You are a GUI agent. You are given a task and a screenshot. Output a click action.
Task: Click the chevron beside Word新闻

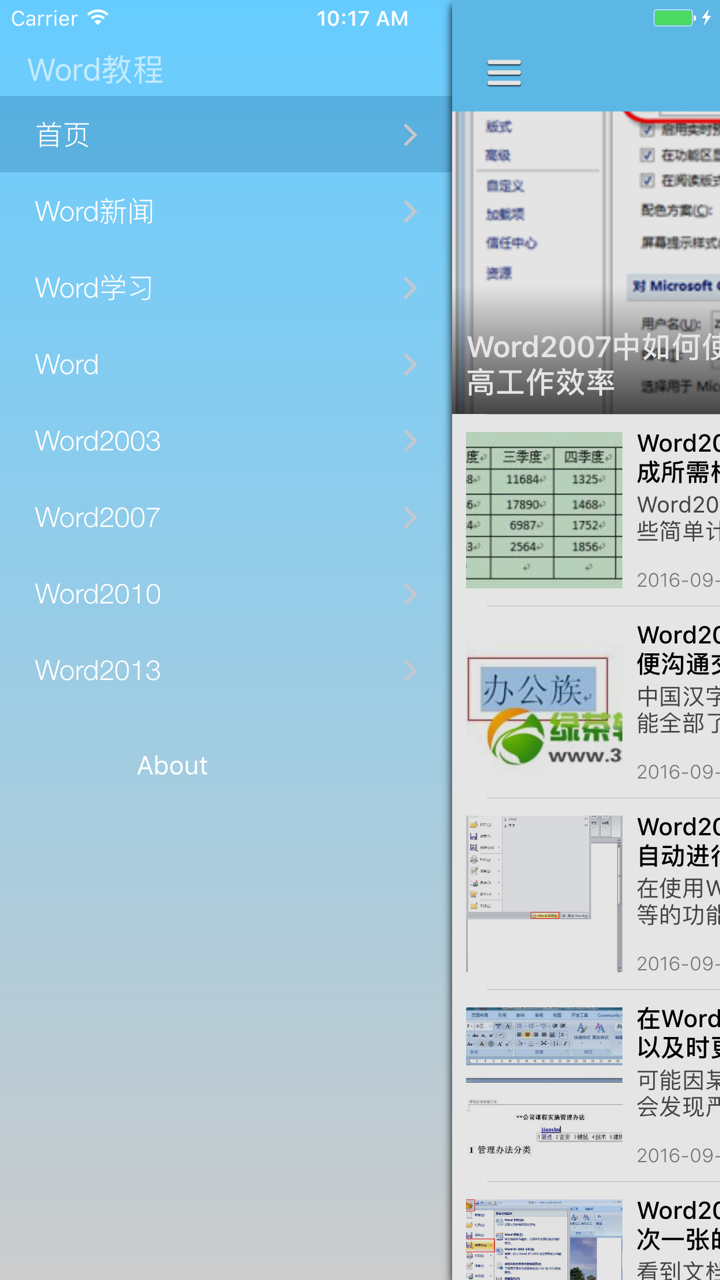[x=410, y=211]
